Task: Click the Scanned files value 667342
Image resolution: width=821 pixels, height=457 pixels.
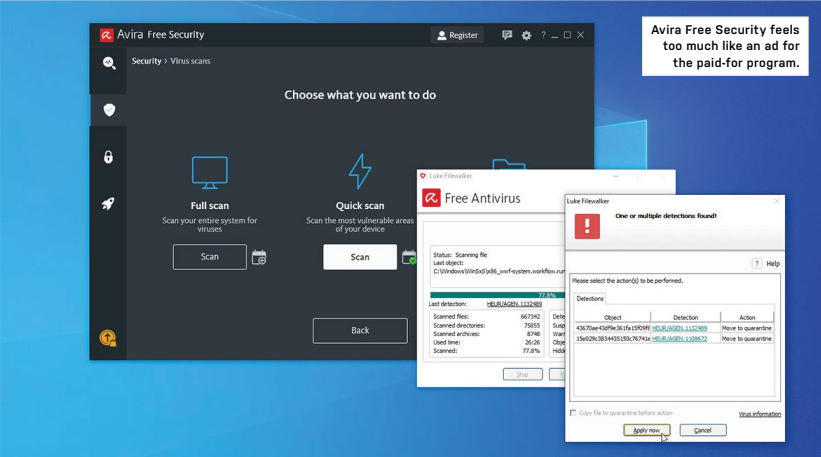Action: (x=530, y=317)
